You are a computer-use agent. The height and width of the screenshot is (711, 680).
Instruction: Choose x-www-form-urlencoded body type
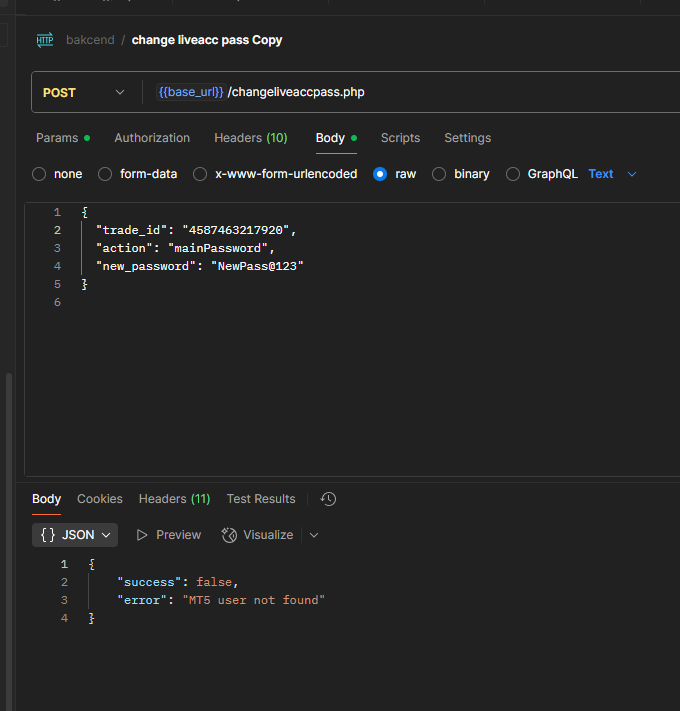(x=200, y=174)
